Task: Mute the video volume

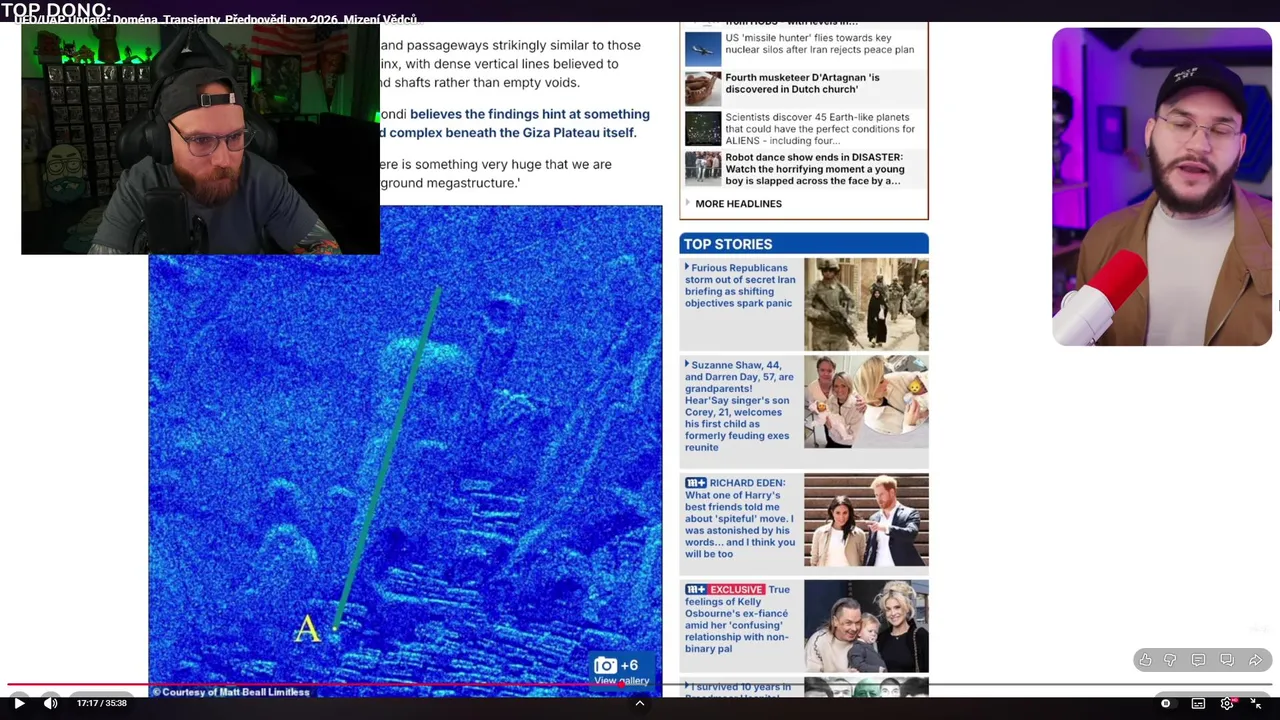Action: (50, 703)
